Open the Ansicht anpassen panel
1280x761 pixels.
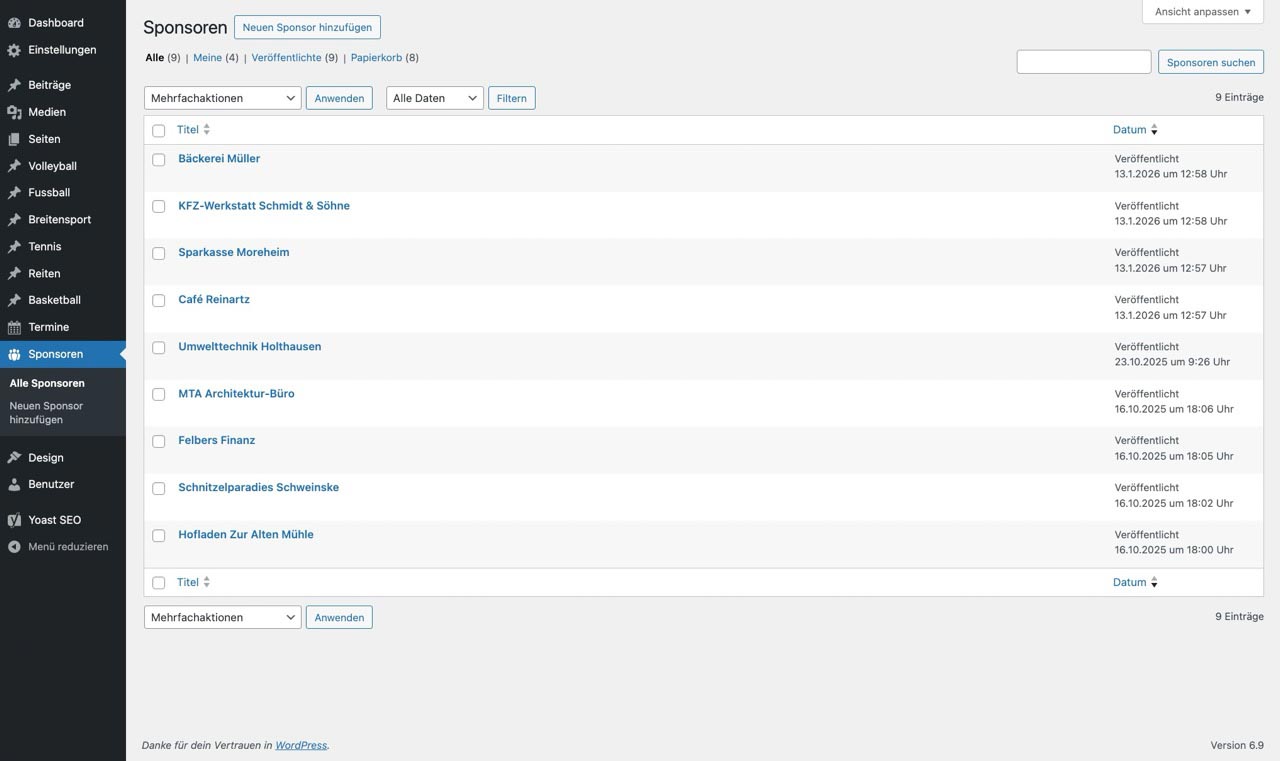tap(1202, 12)
